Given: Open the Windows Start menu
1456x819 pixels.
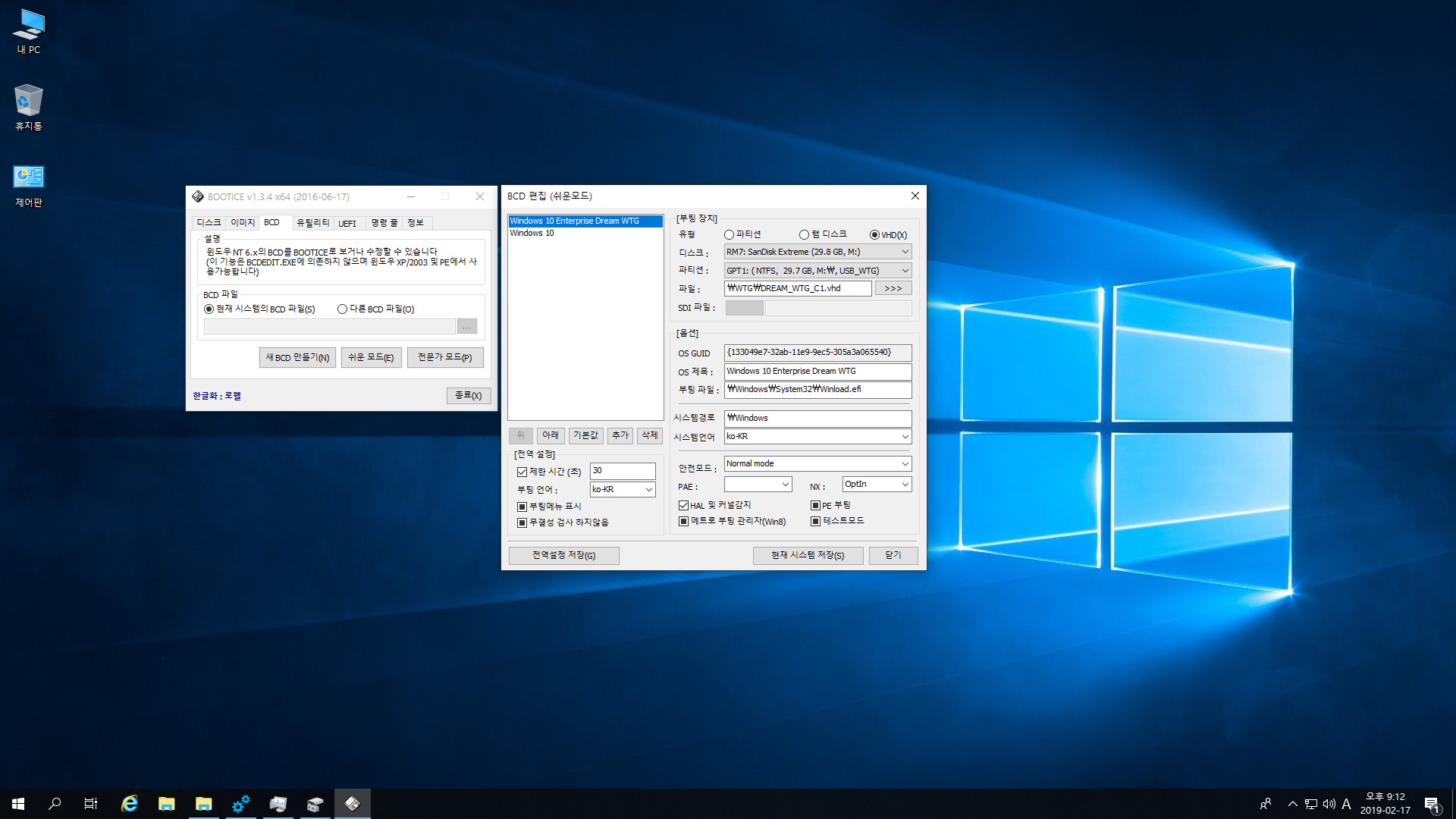Looking at the screenshot, I should tap(18, 804).
